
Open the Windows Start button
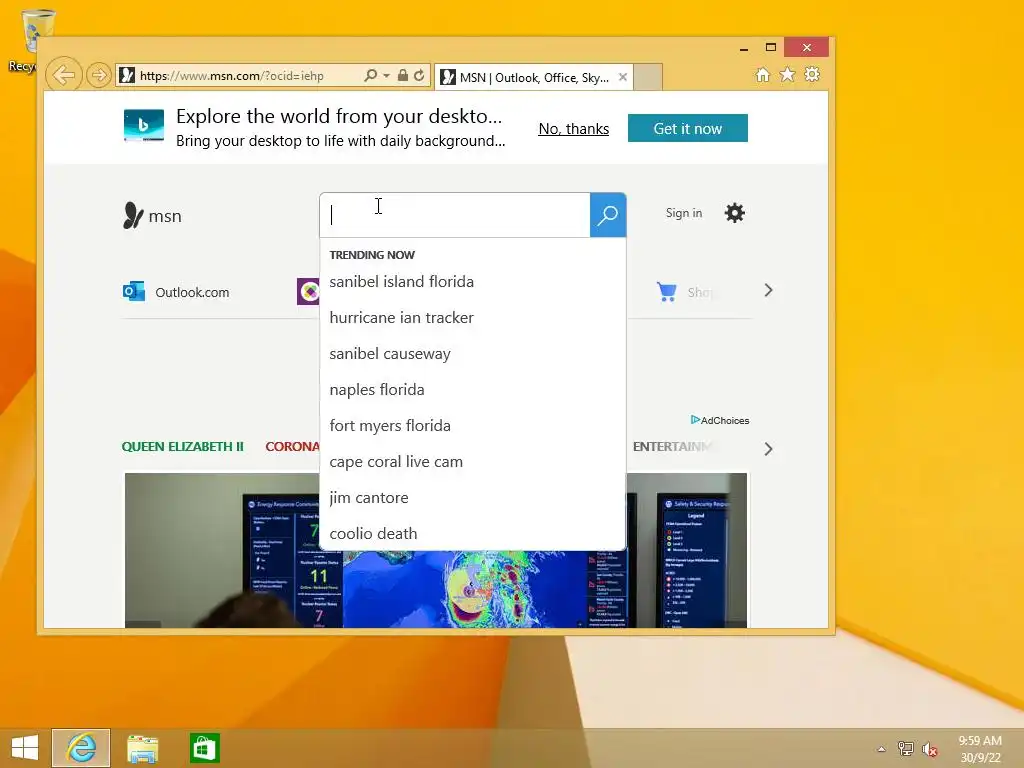[25, 748]
